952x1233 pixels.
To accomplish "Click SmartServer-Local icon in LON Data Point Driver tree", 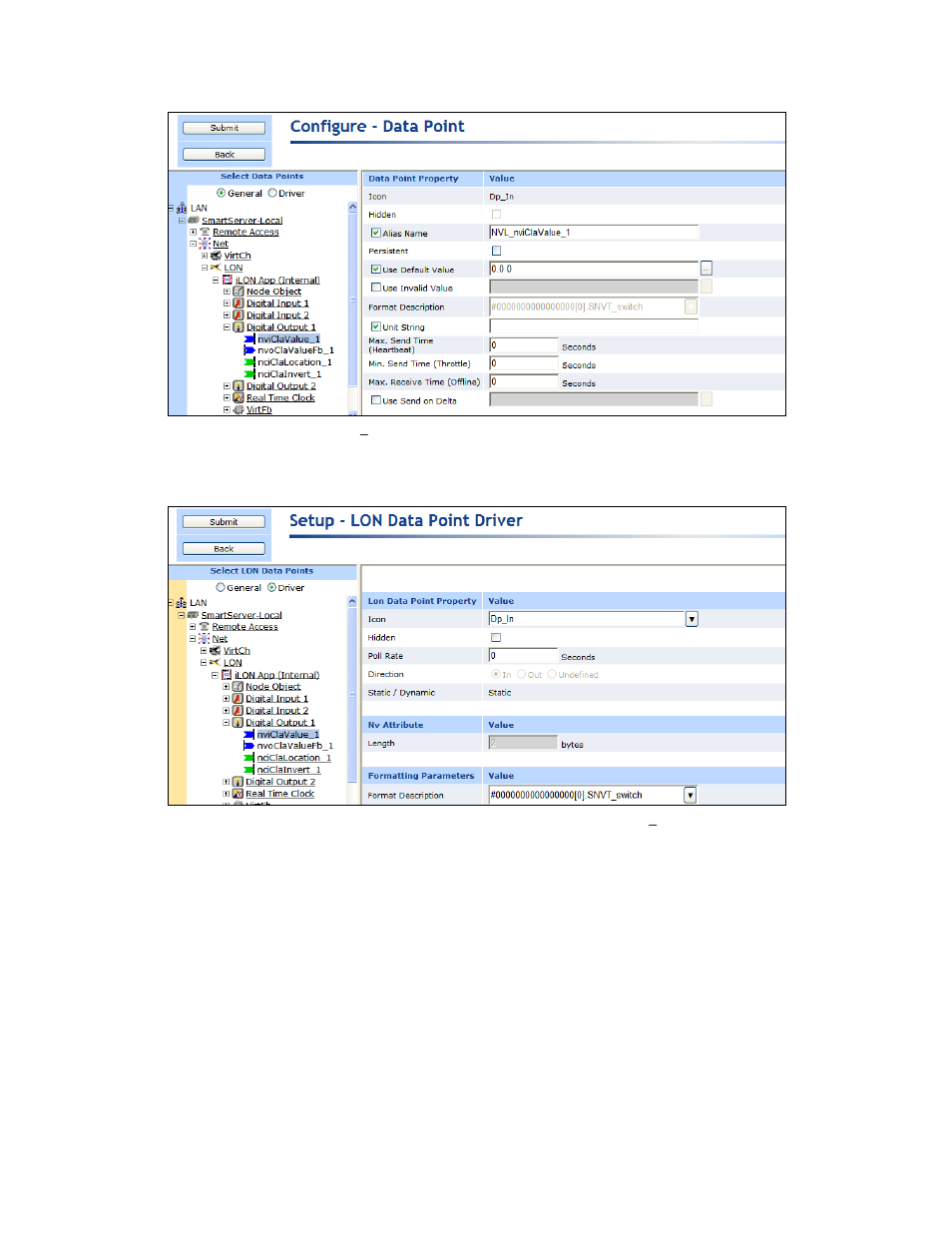I will tap(193, 615).
